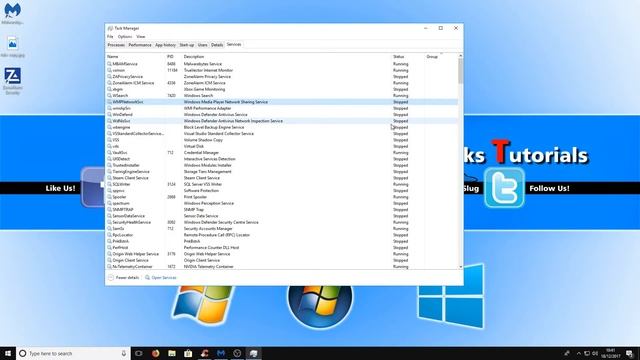This screenshot has height=360, width=640.
Task: Sort services by the Name column header
Action: point(136,57)
